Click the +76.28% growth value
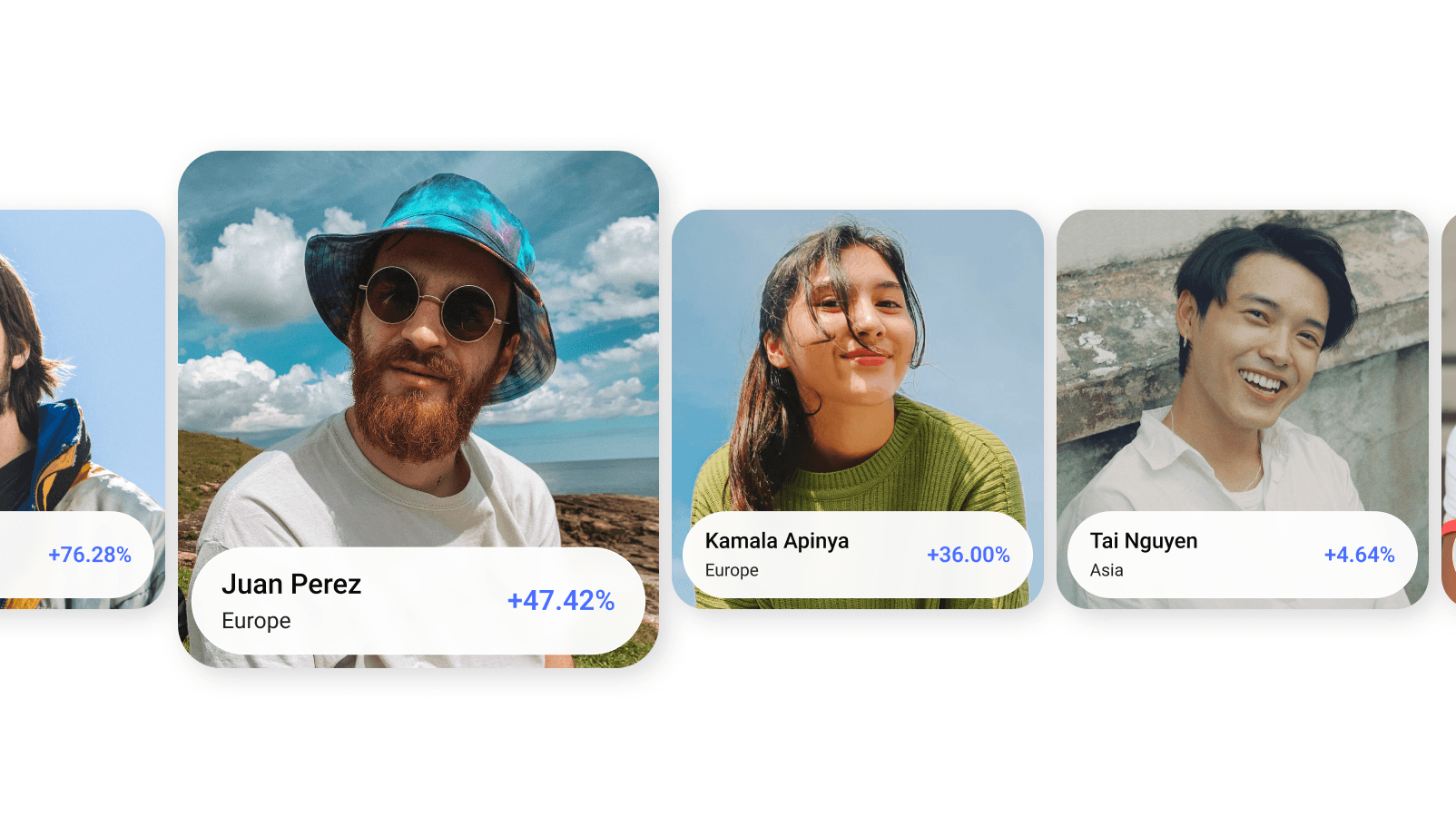Screen dimensions: 1456x817 coord(90,555)
